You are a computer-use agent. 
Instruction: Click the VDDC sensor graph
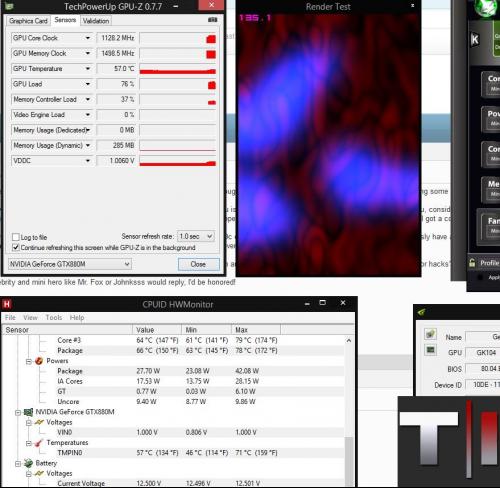(178, 161)
